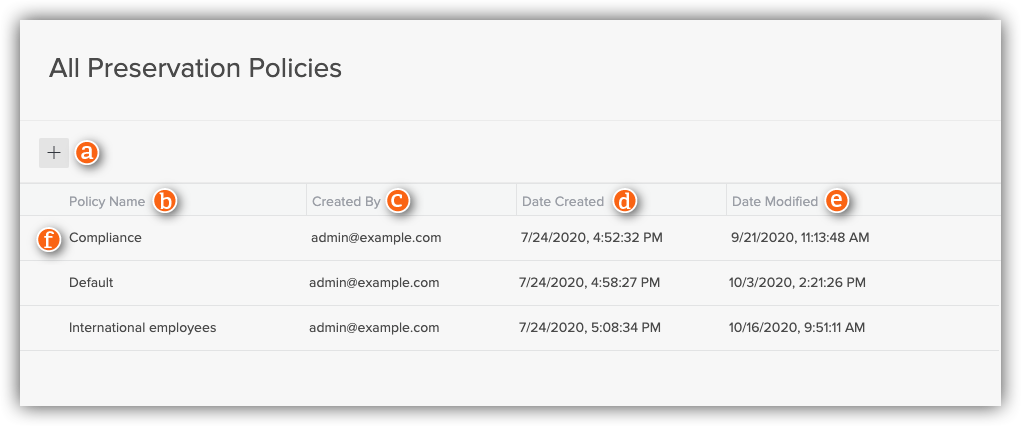Sort by Policy Name column header
This screenshot has height=426, width=1021.
(107, 201)
